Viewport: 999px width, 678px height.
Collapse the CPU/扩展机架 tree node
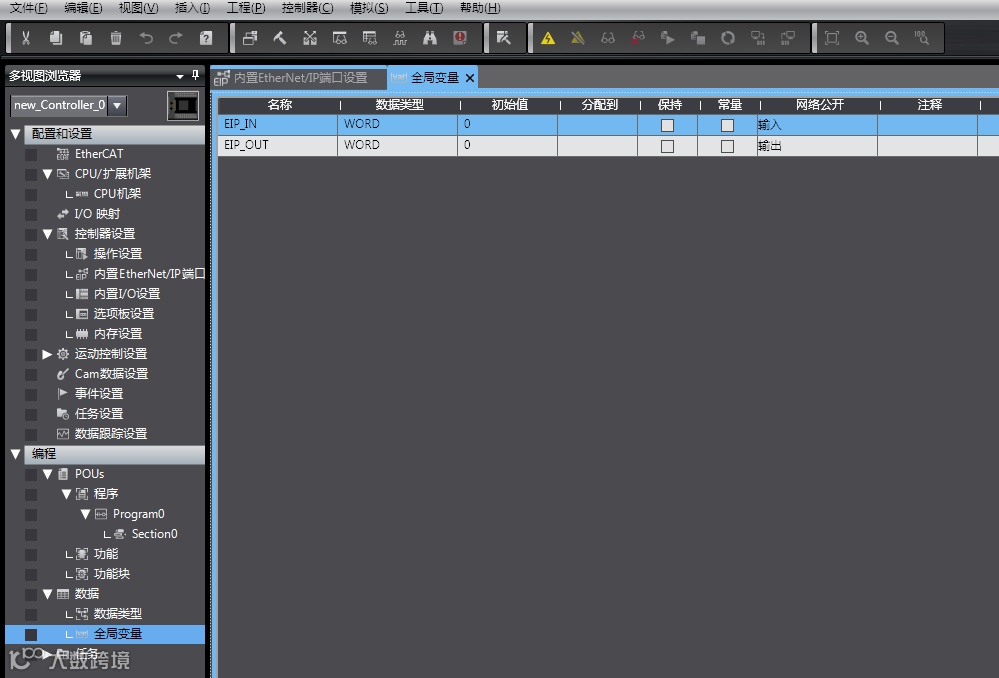pyautogui.click(x=47, y=173)
